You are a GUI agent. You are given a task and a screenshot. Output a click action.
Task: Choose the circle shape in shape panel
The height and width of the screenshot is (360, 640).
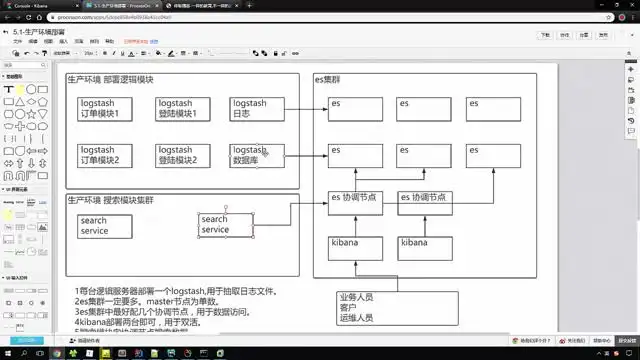click(x=31, y=89)
